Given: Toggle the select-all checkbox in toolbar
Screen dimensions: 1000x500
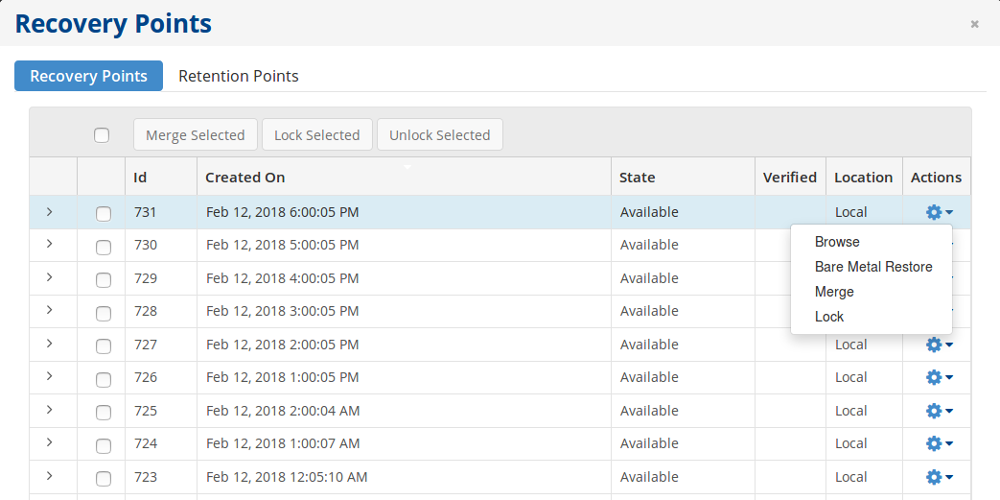Looking at the screenshot, I should (x=101, y=135).
